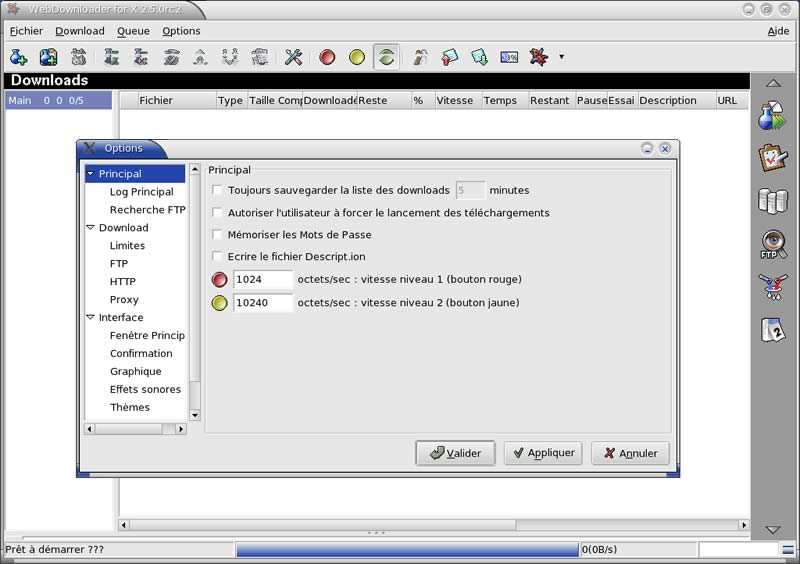This screenshot has height=564, width=800.
Task: Click the speed level 1 value field
Action: point(263,279)
